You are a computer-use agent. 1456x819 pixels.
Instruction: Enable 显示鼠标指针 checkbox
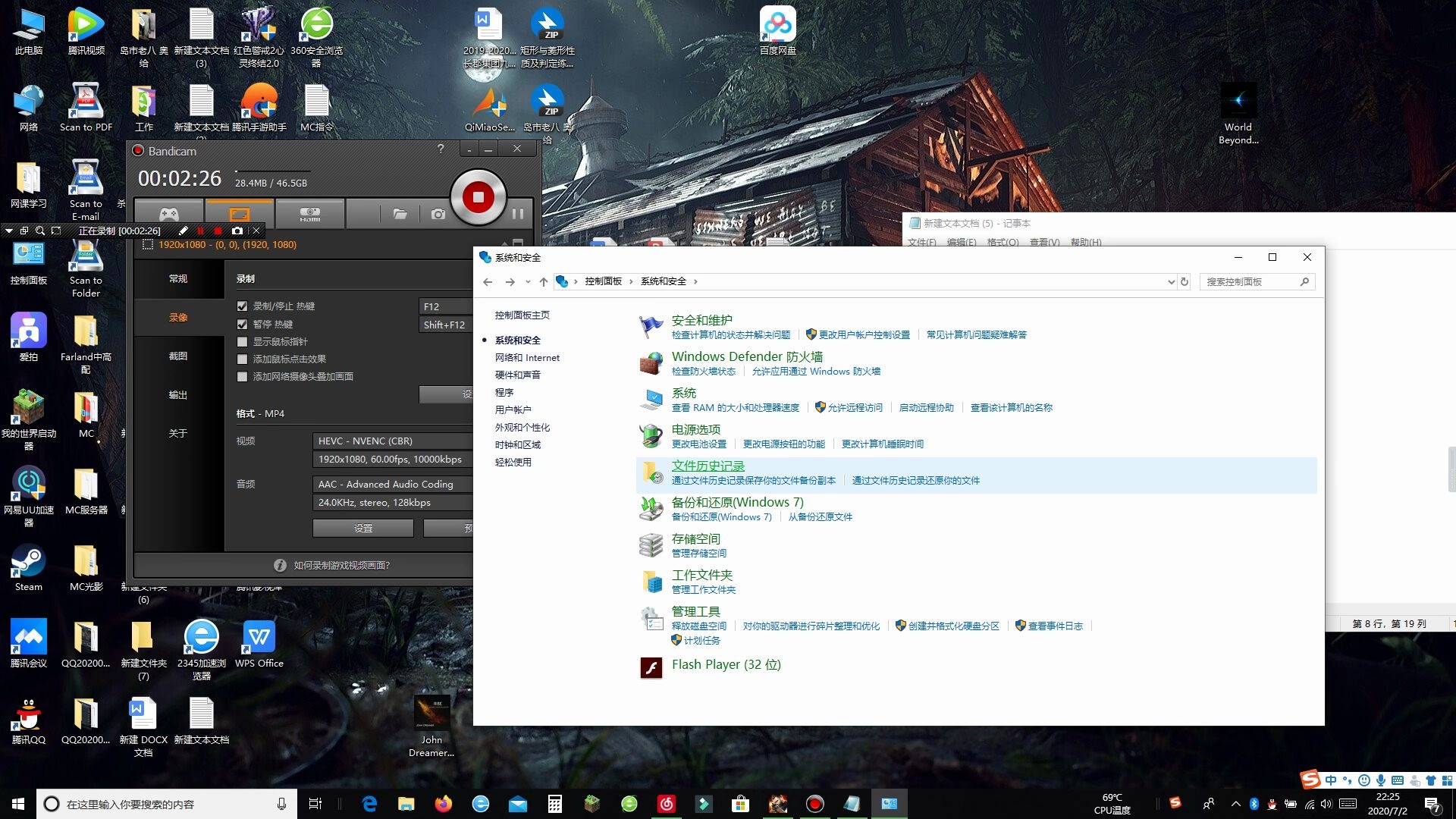tap(242, 342)
